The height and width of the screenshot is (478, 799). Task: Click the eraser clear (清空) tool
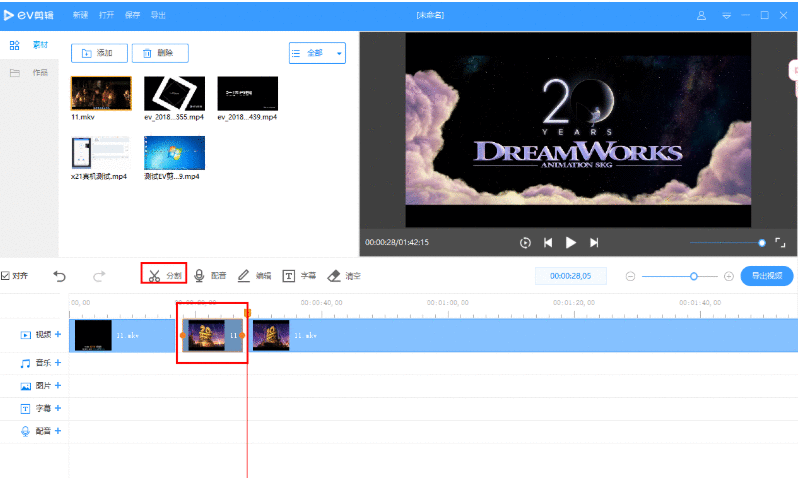pos(343,275)
